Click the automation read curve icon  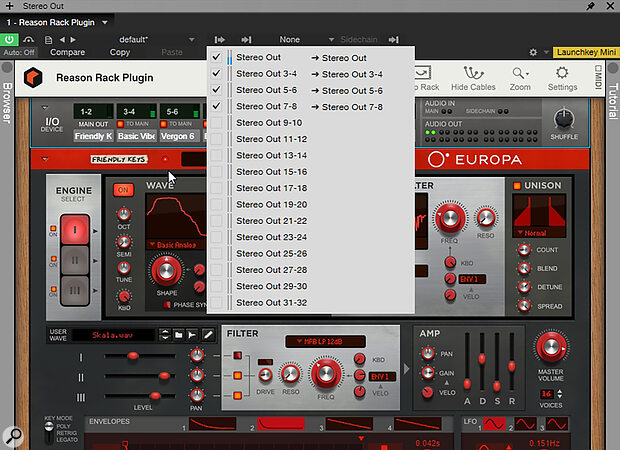(x=28, y=40)
